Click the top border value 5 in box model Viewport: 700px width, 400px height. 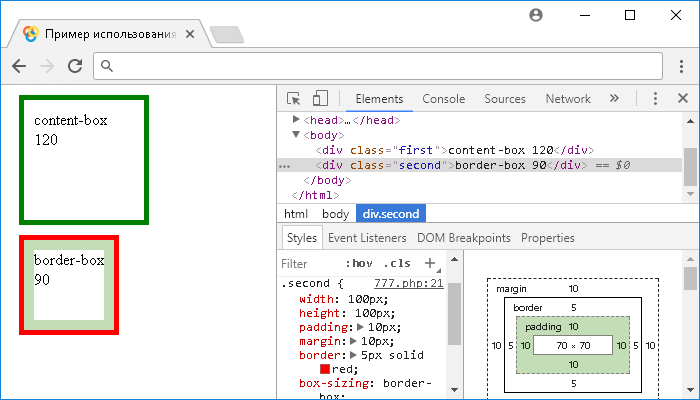574,307
